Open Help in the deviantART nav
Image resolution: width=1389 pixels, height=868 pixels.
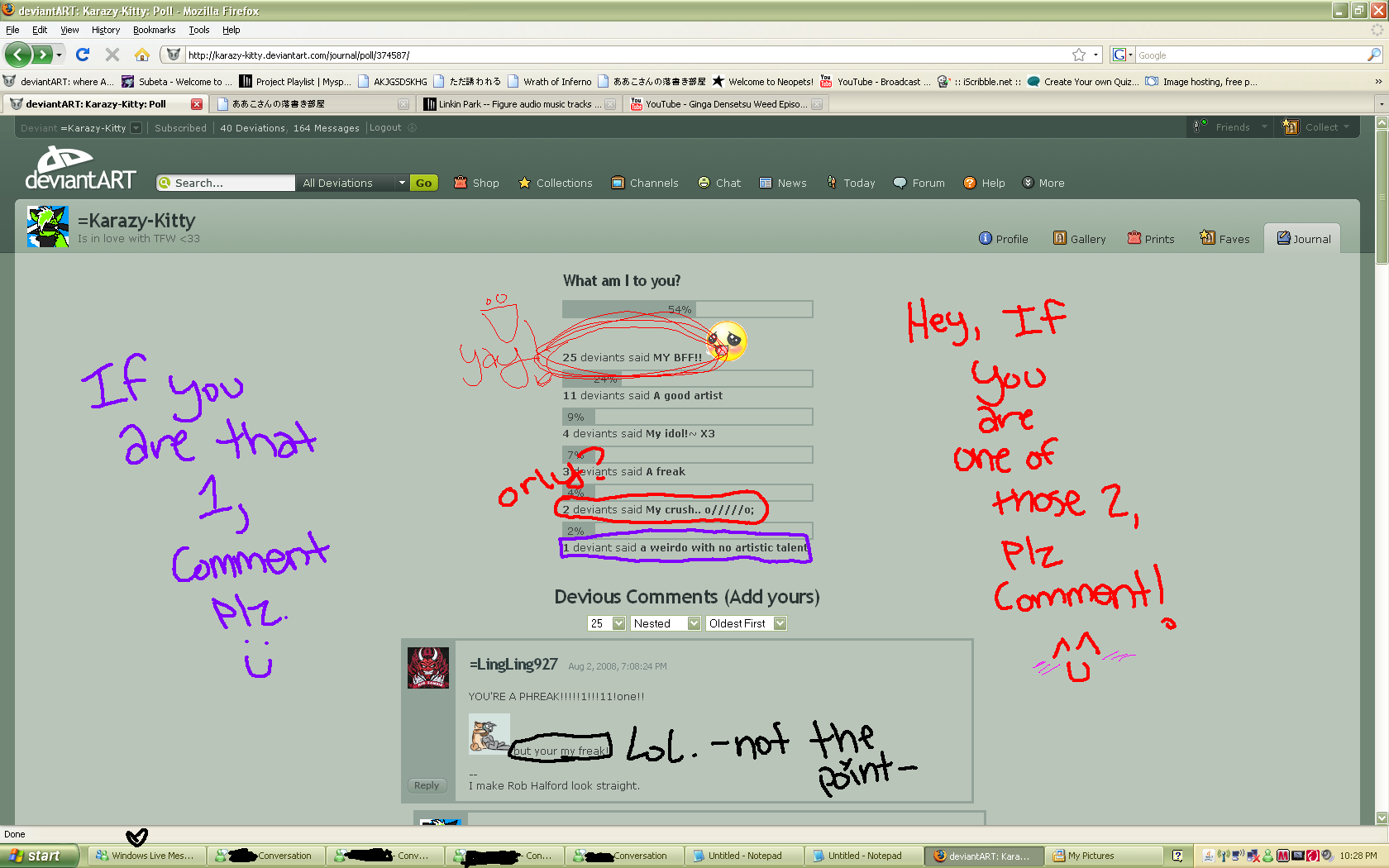tap(984, 183)
